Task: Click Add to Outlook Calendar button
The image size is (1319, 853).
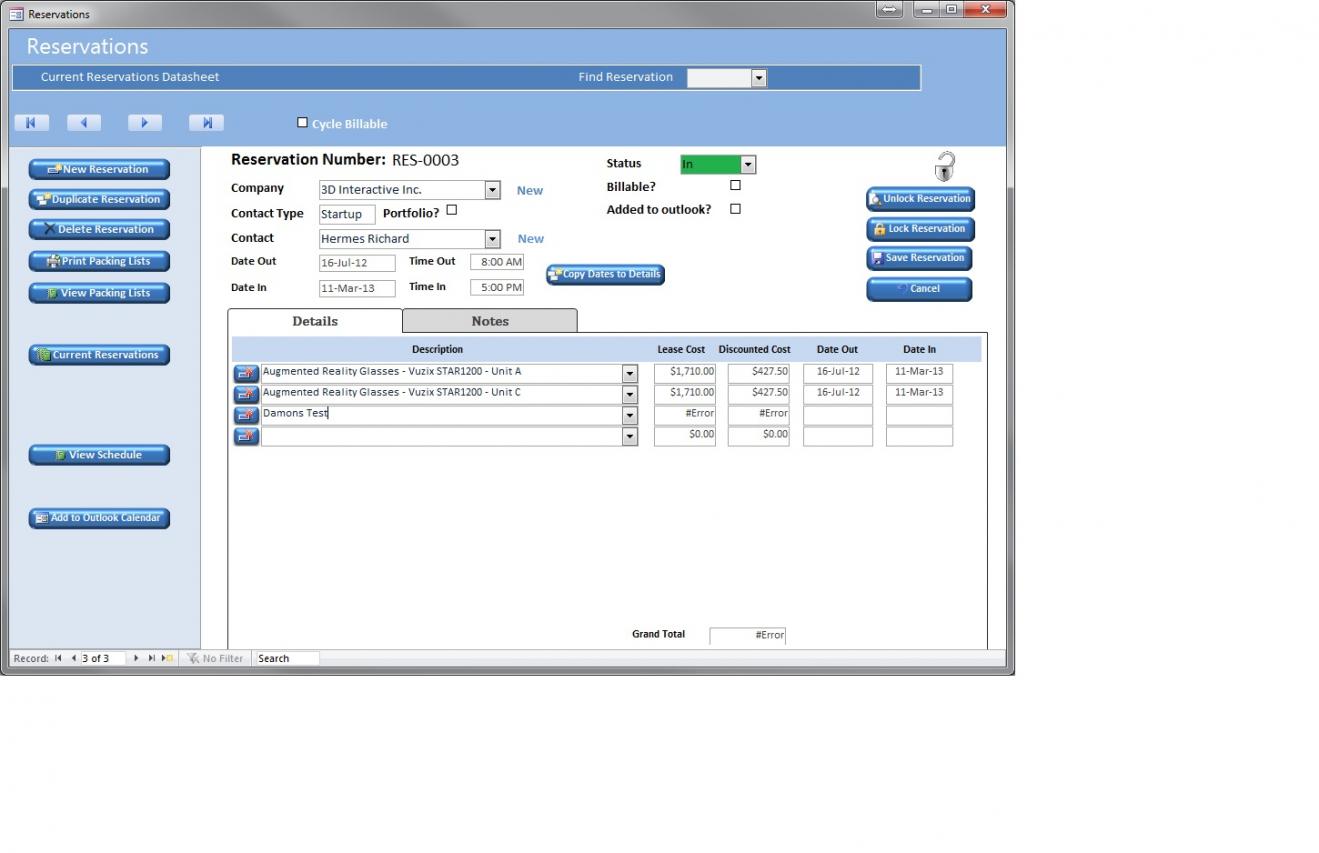Action: coord(99,518)
